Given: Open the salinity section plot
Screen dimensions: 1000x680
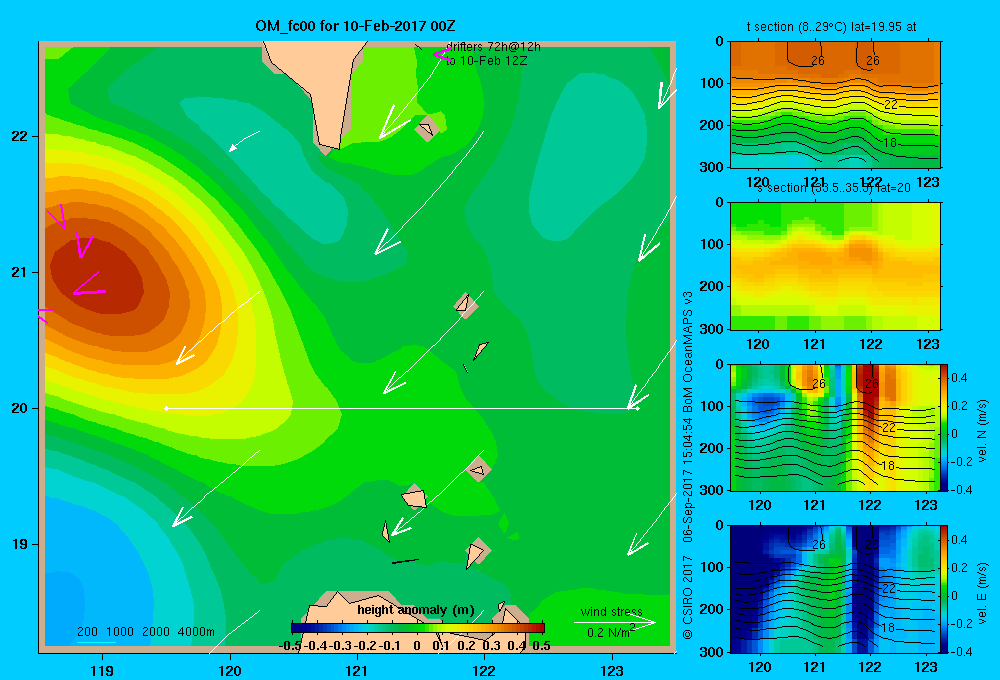Looking at the screenshot, I should pos(835,266).
